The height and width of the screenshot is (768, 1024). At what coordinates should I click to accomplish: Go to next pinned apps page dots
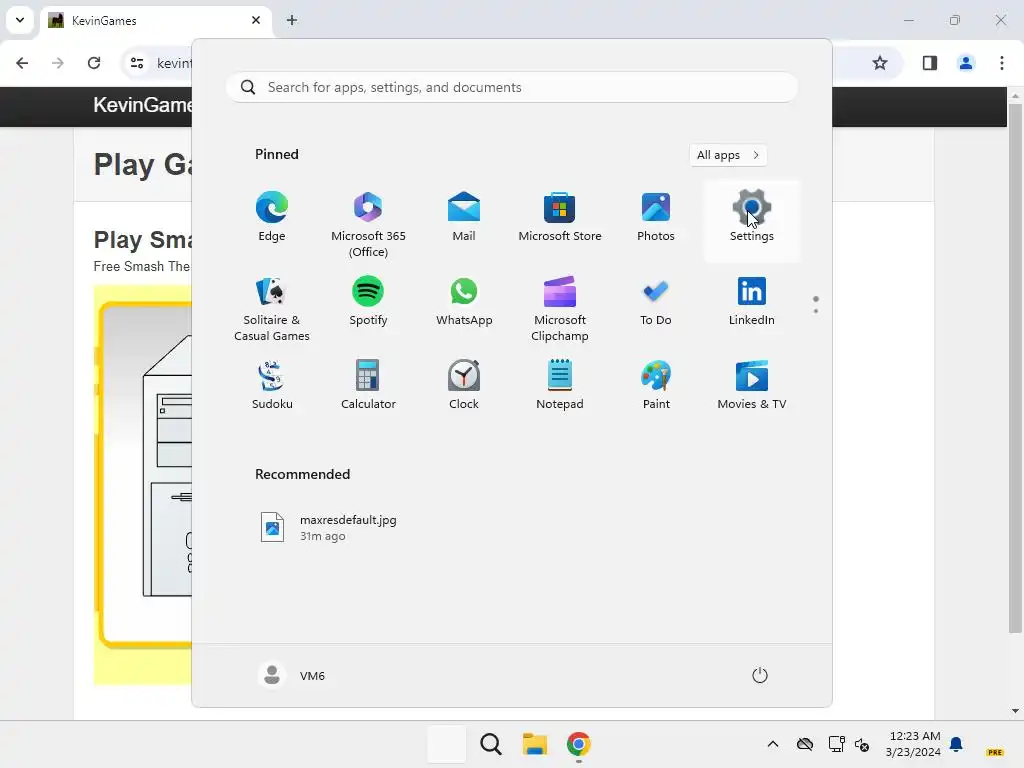click(816, 305)
